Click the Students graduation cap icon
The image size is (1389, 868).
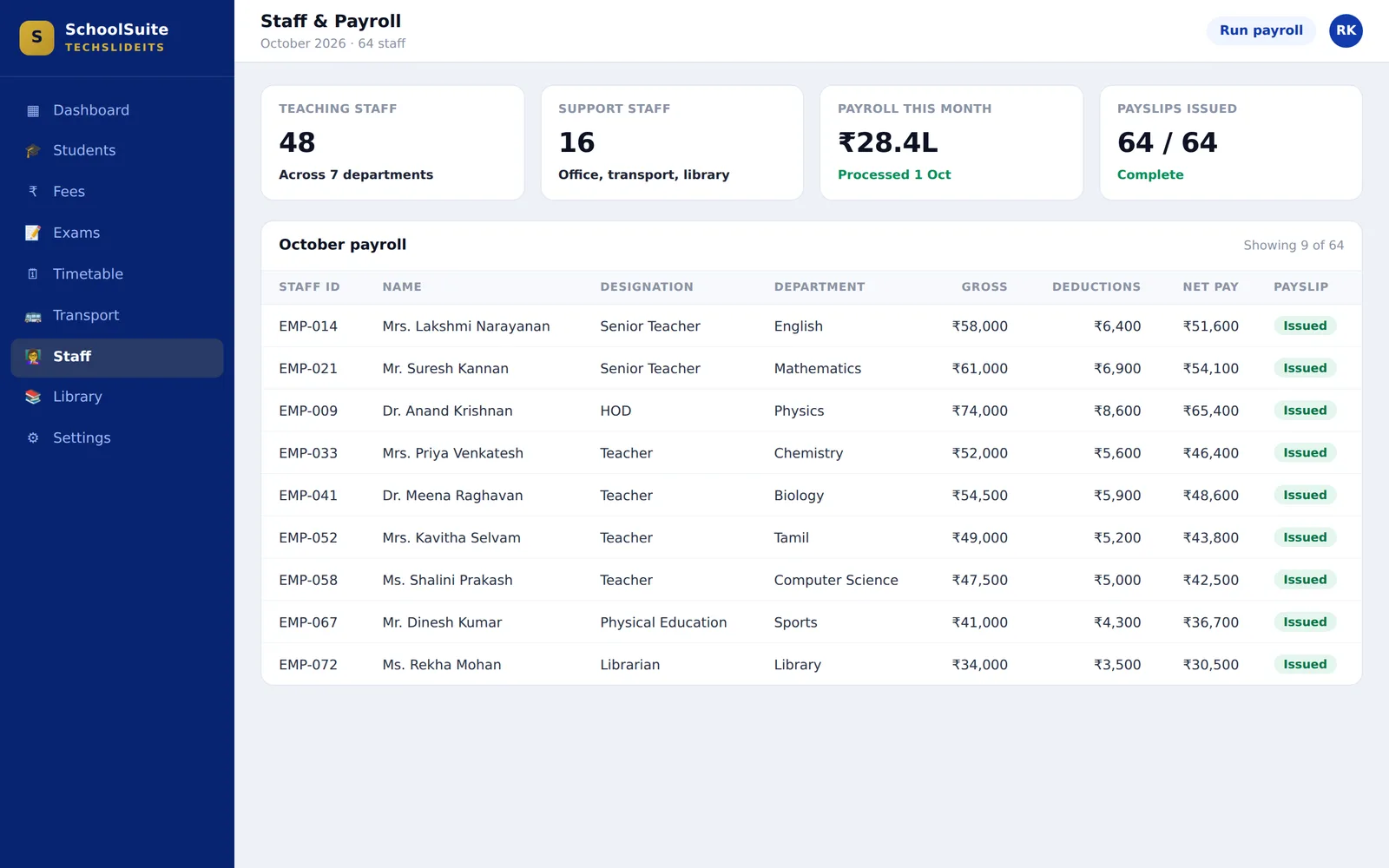point(33,151)
